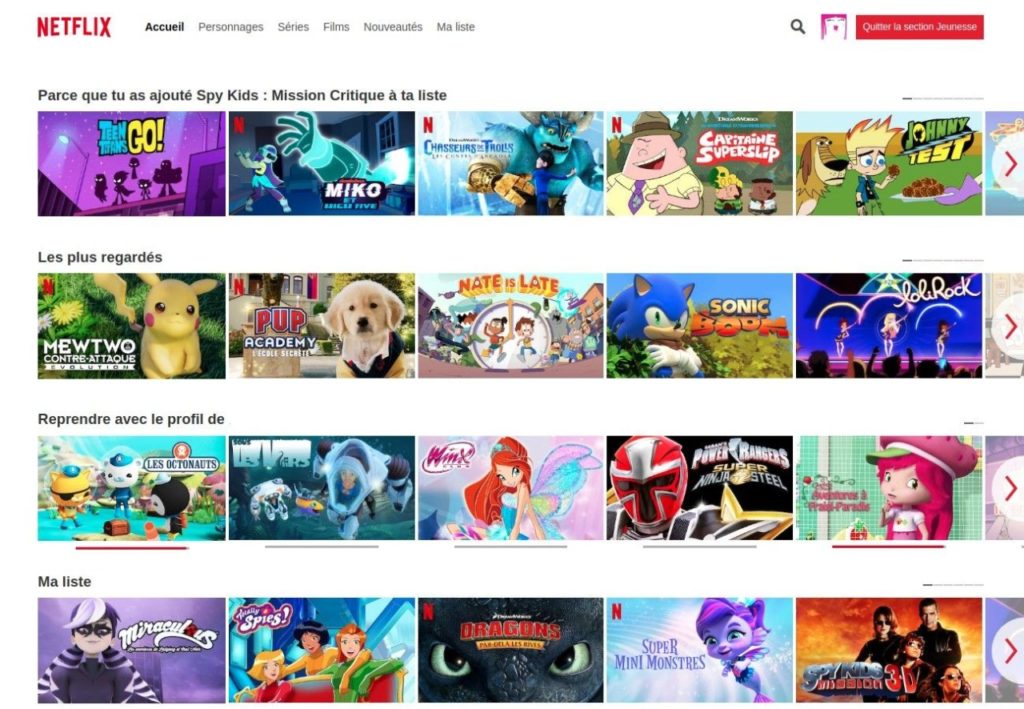Screen dimensions: 1024x709
Task: Open the Teen Titans Go! thumbnail
Action: point(131,163)
